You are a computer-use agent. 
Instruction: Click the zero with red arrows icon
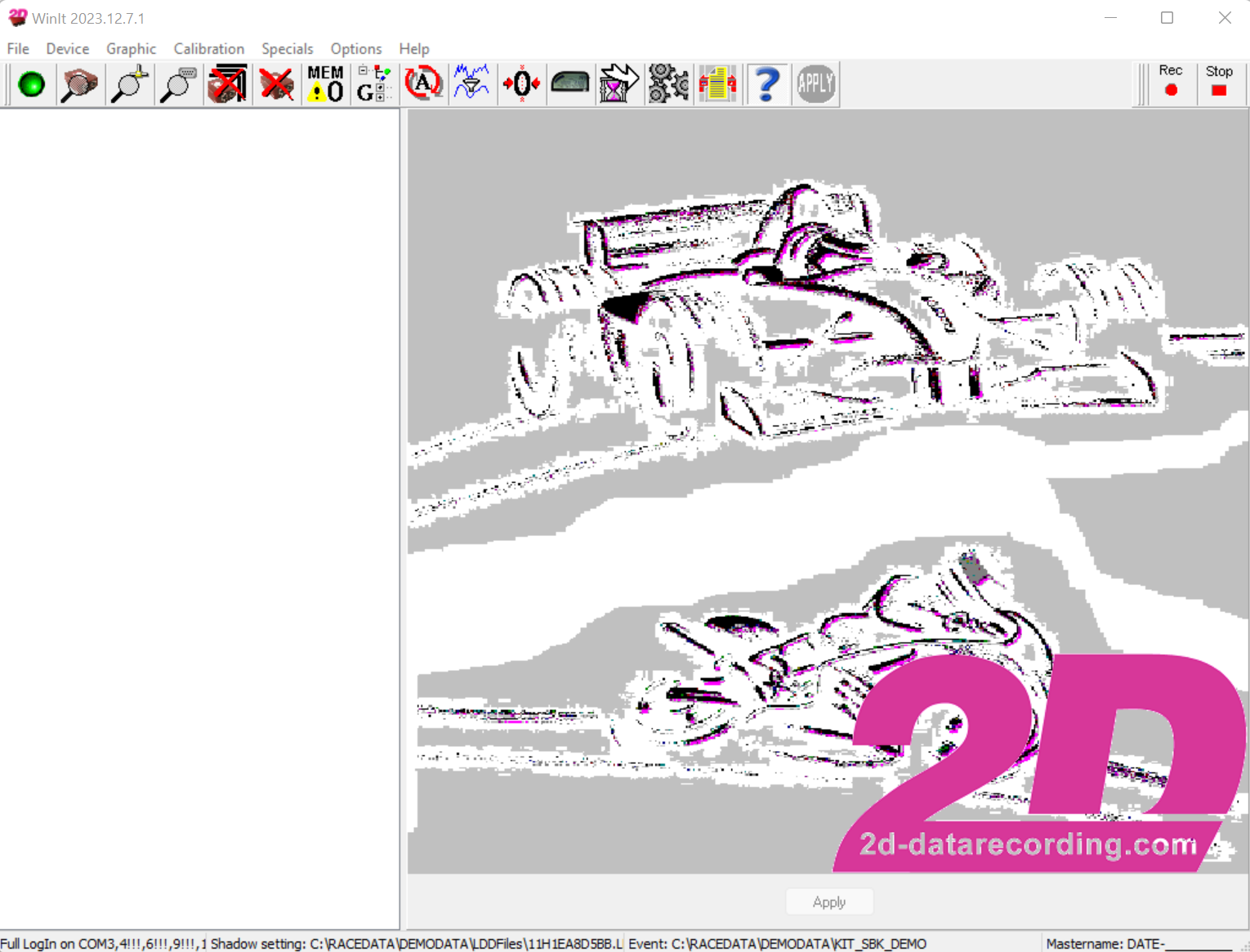(x=521, y=84)
